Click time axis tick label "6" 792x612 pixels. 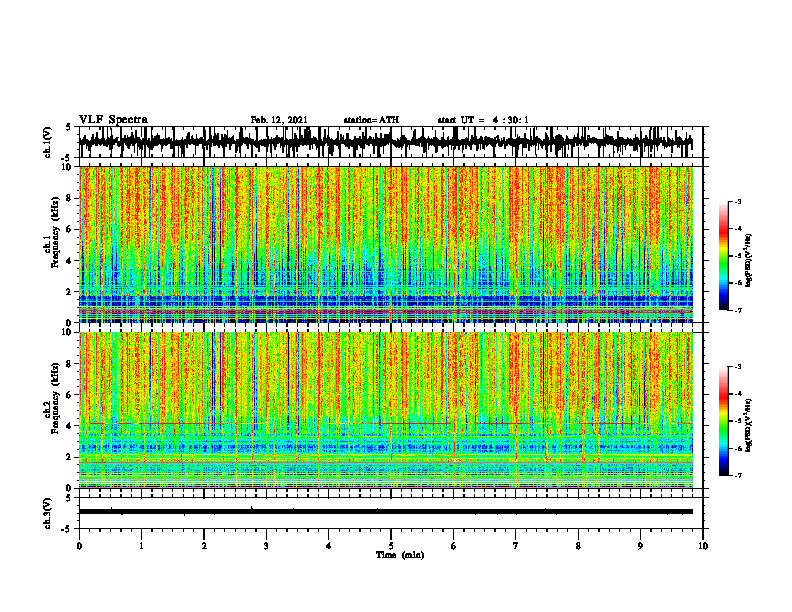point(454,546)
